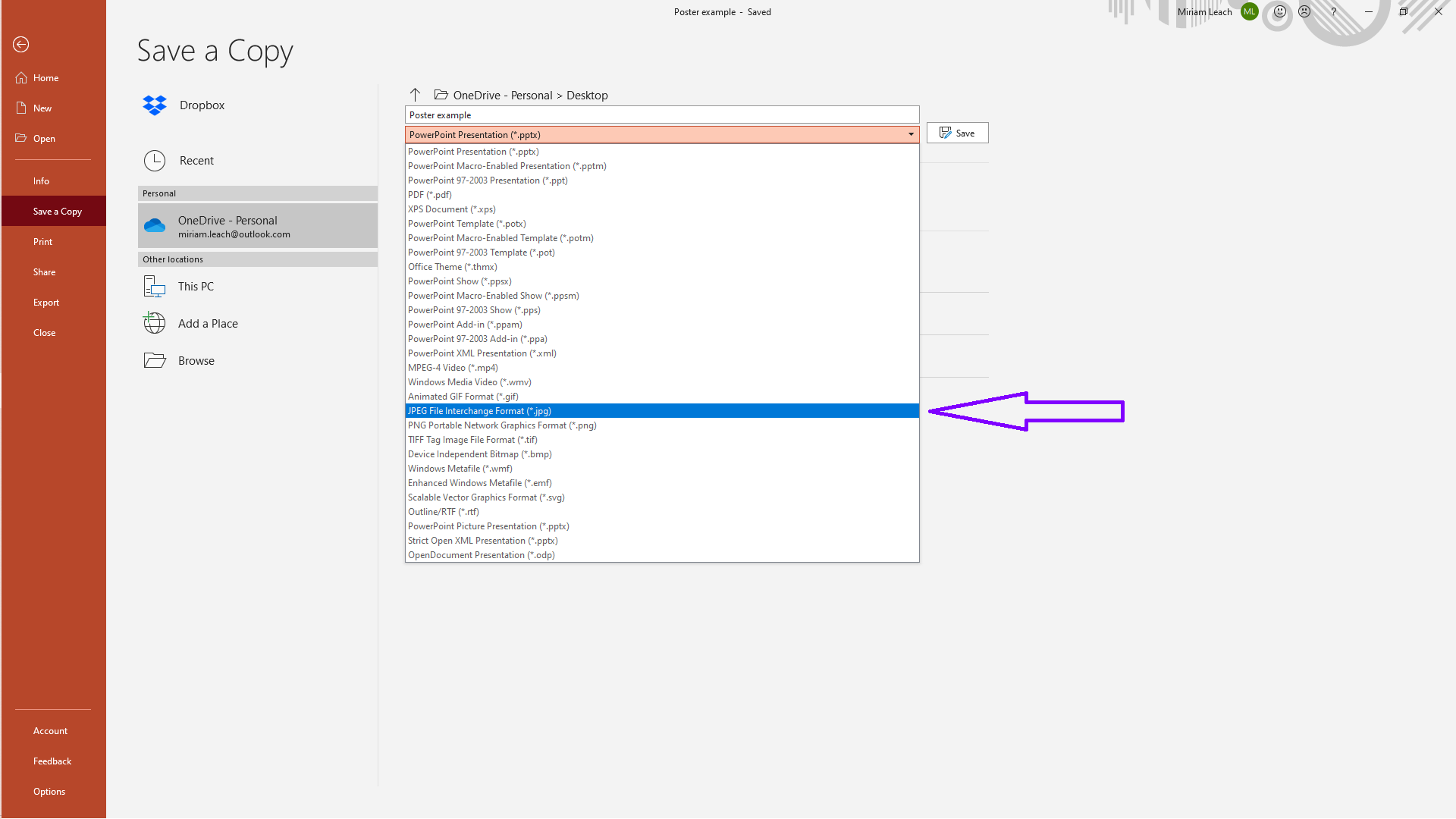
Task: Choose Outline/RTF (*.rtf)
Action: 662,512
